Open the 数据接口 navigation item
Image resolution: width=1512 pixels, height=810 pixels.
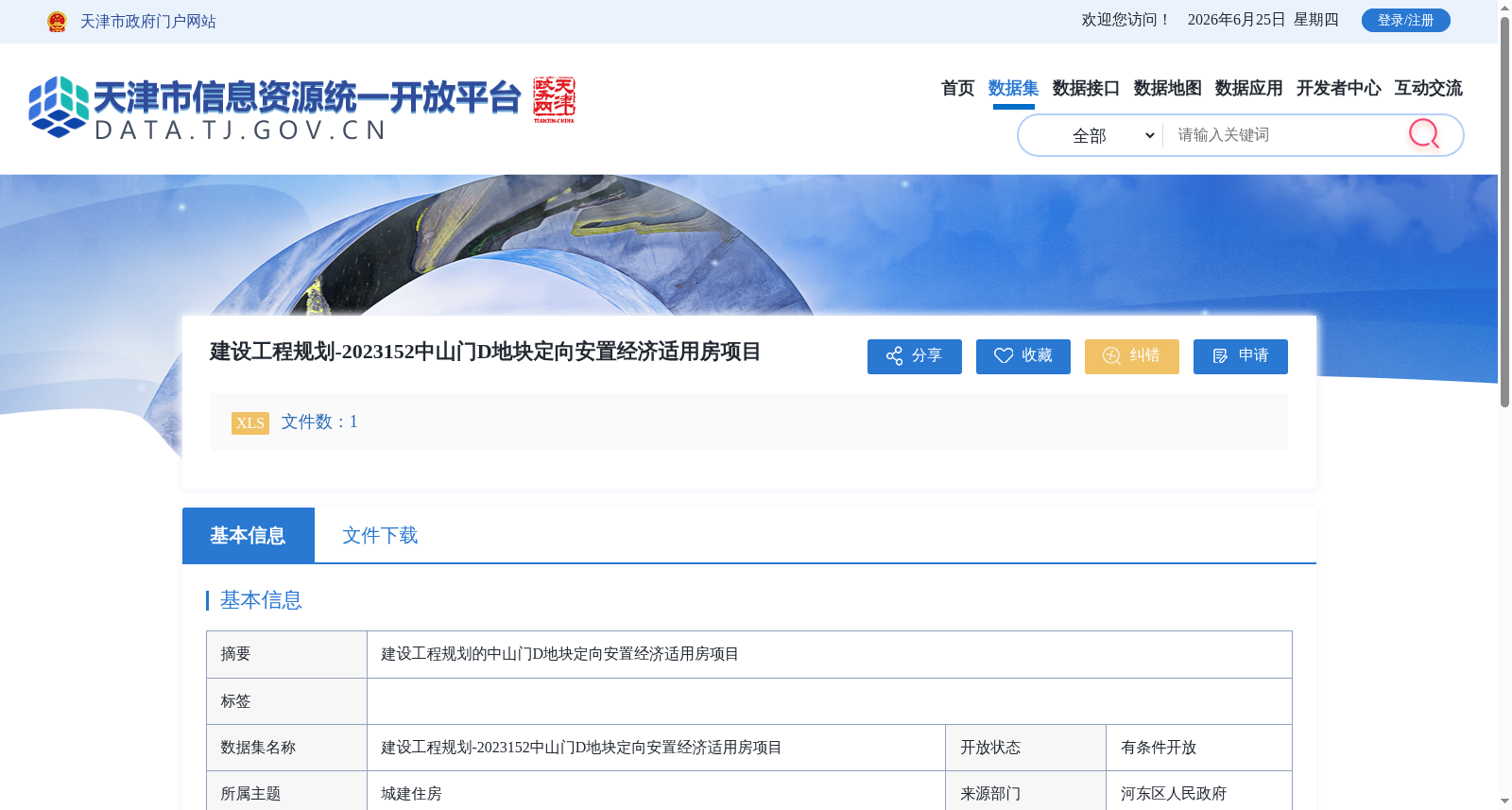click(1086, 88)
